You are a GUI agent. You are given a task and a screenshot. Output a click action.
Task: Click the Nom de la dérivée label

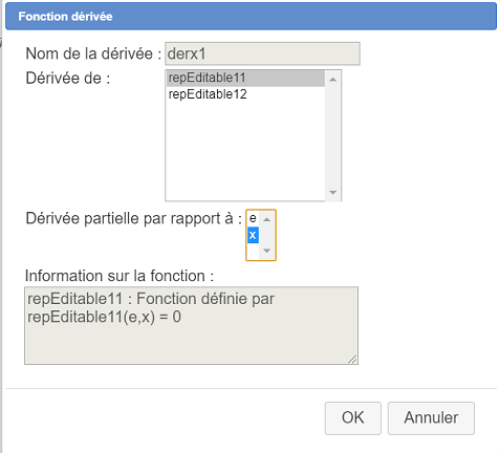[94, 54]
